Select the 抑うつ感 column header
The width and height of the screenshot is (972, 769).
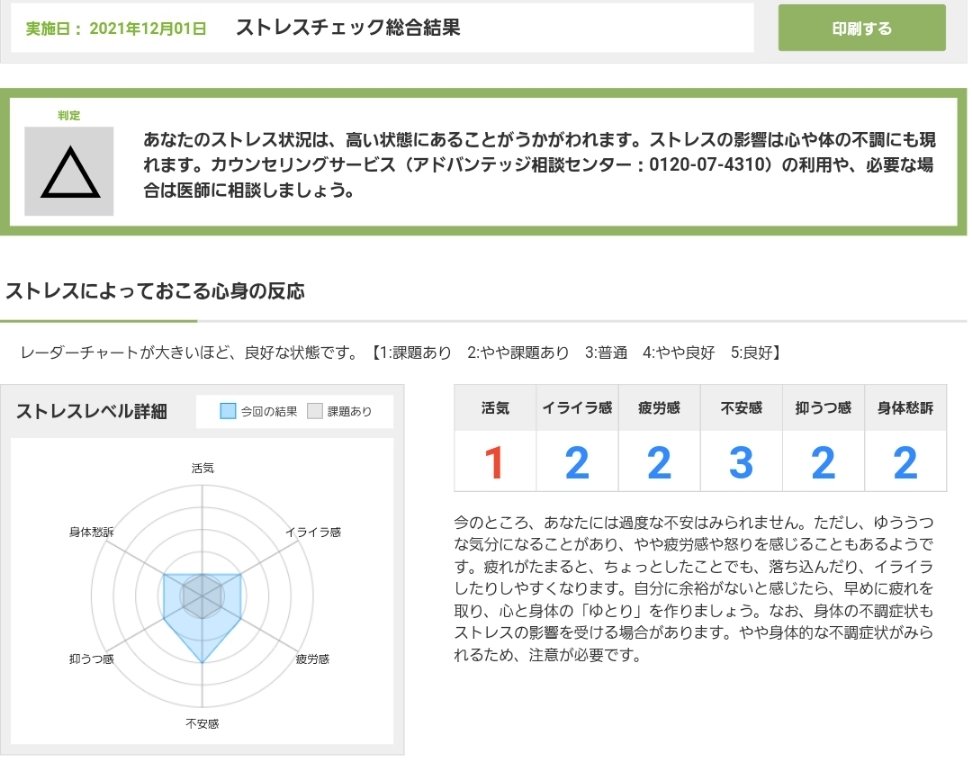(x=823, y=408)
